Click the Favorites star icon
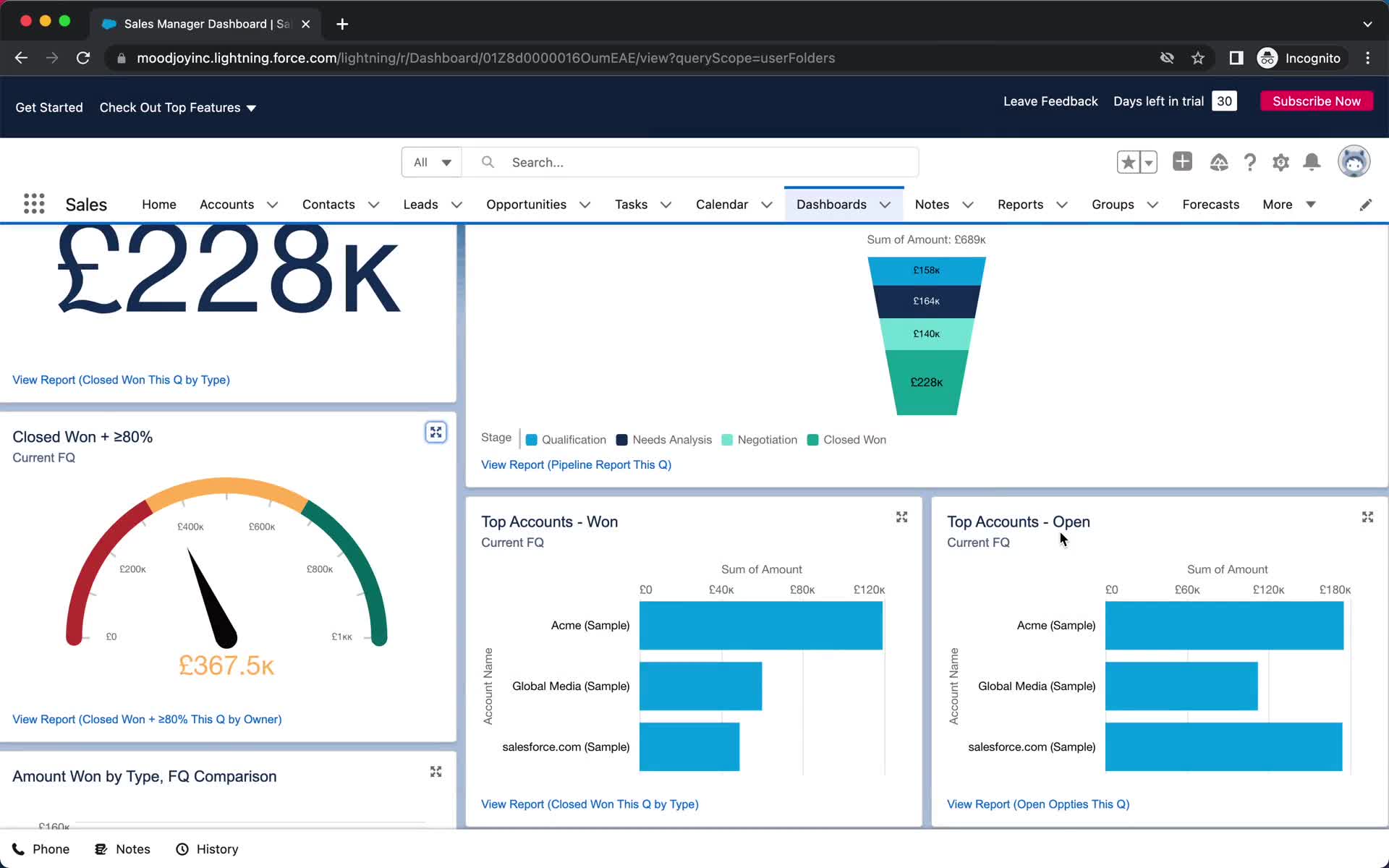Screen dimensions: 1389x868 (x=1128, y=162)
